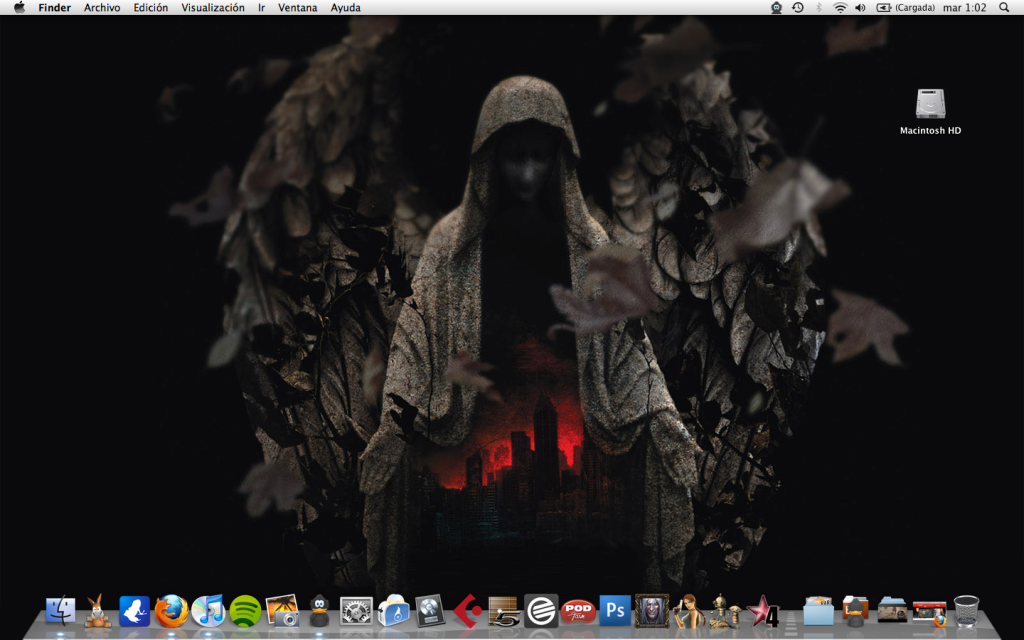Open Firefox from the dock
Screen dimensions: 1024x640
(171, 609)
